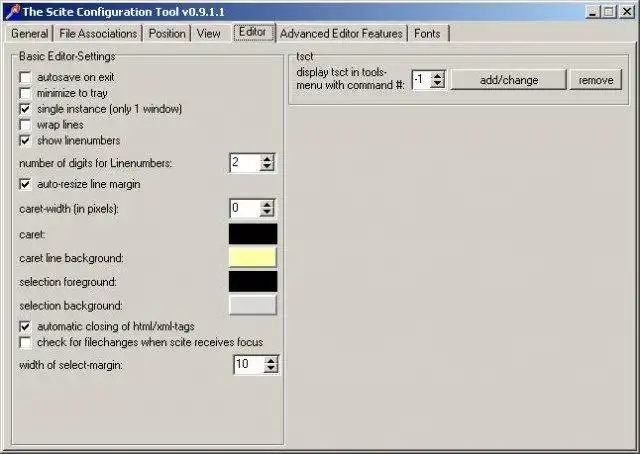The image size is (640, 454).
Task: Click 'number of digits for Linenumbers:' label
Action: (96, 163)
